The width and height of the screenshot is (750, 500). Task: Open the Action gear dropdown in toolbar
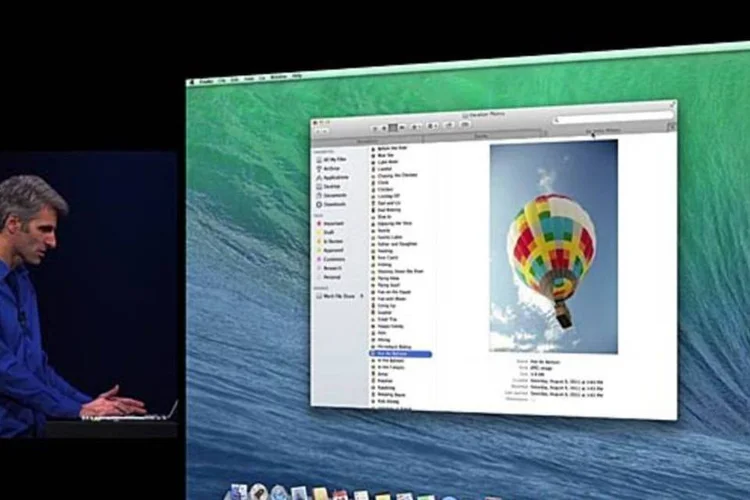click(433, 126)
